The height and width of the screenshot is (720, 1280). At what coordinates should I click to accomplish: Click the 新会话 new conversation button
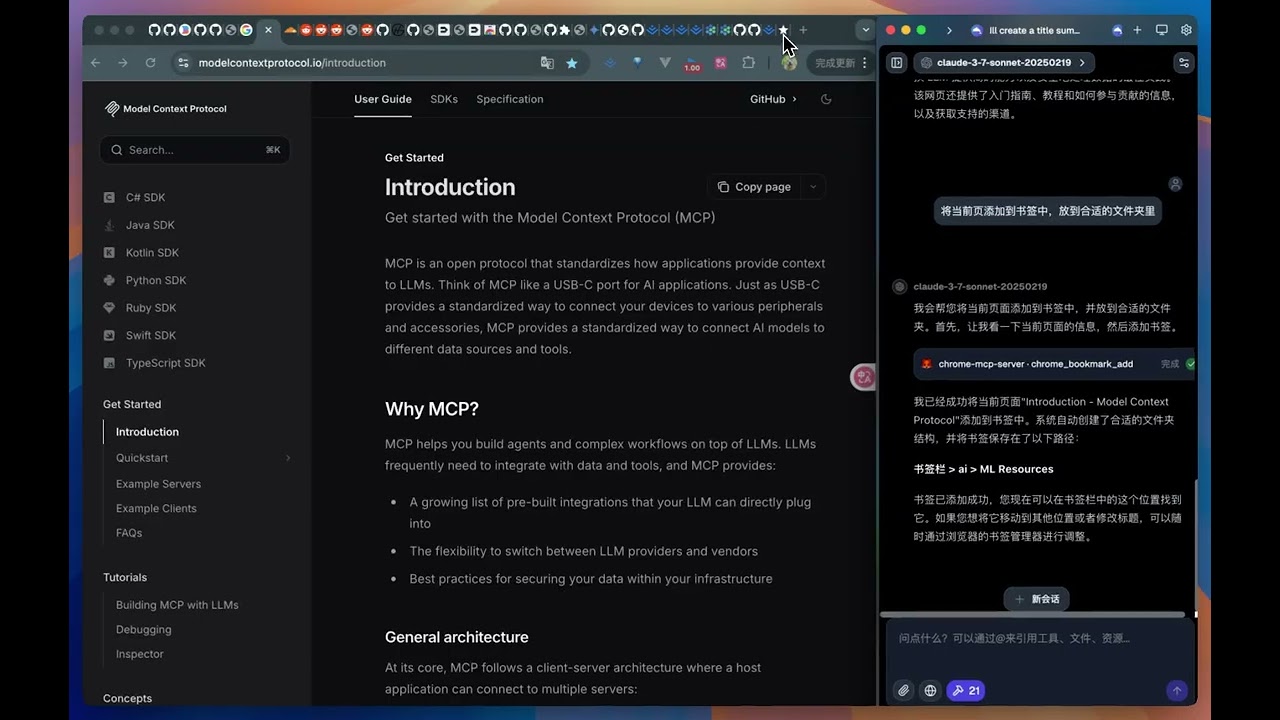[x=1037, y=599]
